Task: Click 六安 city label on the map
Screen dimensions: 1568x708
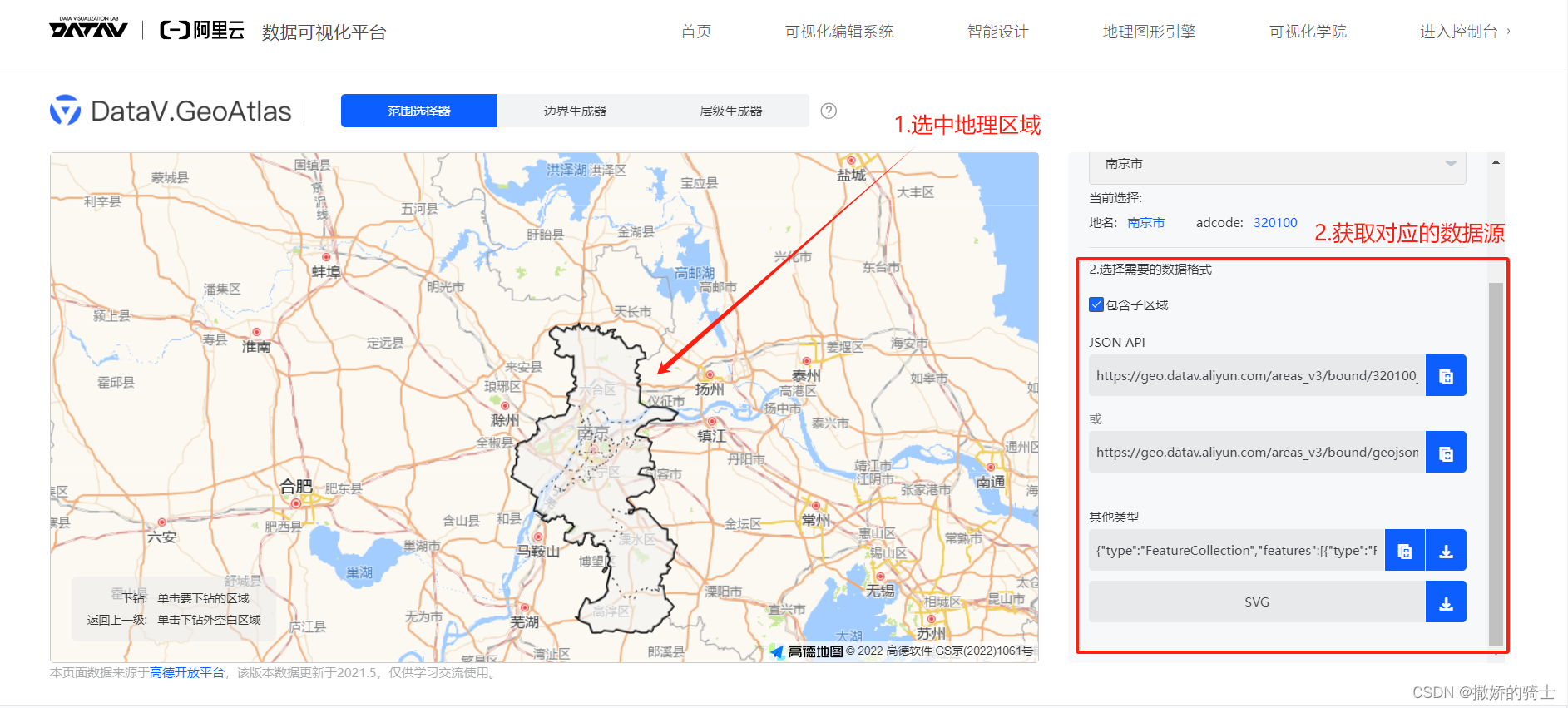Action: tap(161, 537)
